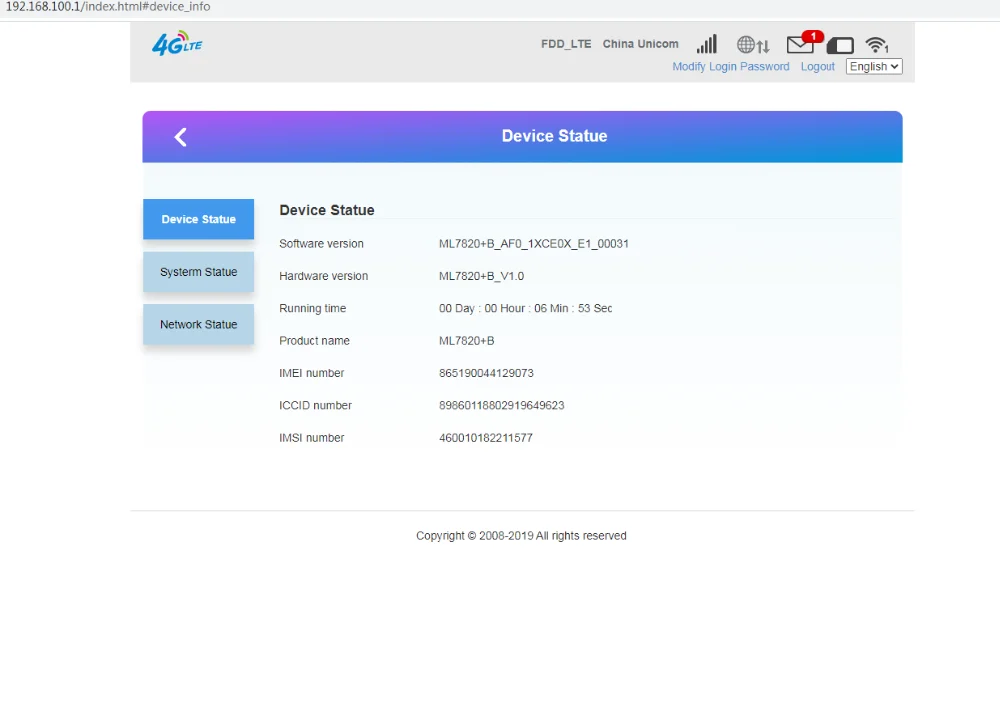Click ICCID value 89860118802919649623
1000x724 pixels.
pyautogui.click(x=501, y=406)
